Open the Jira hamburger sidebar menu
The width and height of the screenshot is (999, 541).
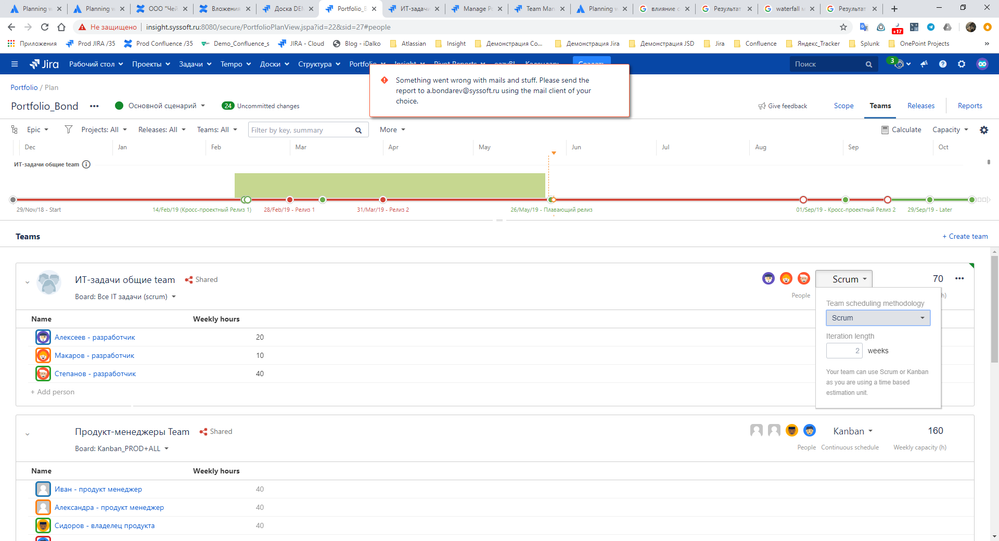[15, 64]
